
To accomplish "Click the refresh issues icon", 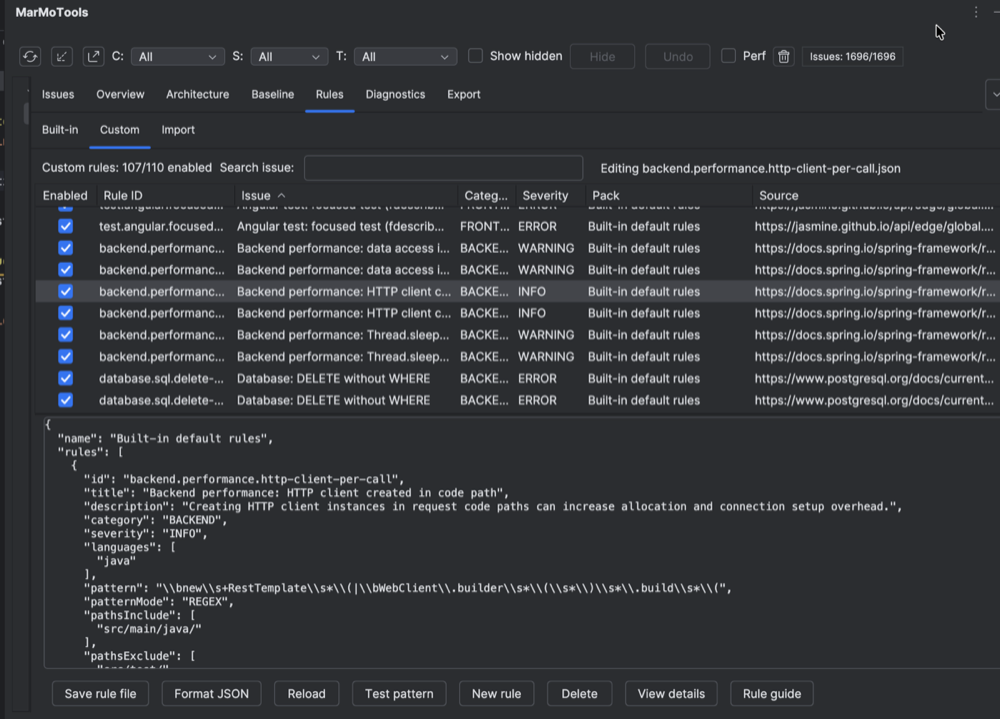I will pos(29,56).
